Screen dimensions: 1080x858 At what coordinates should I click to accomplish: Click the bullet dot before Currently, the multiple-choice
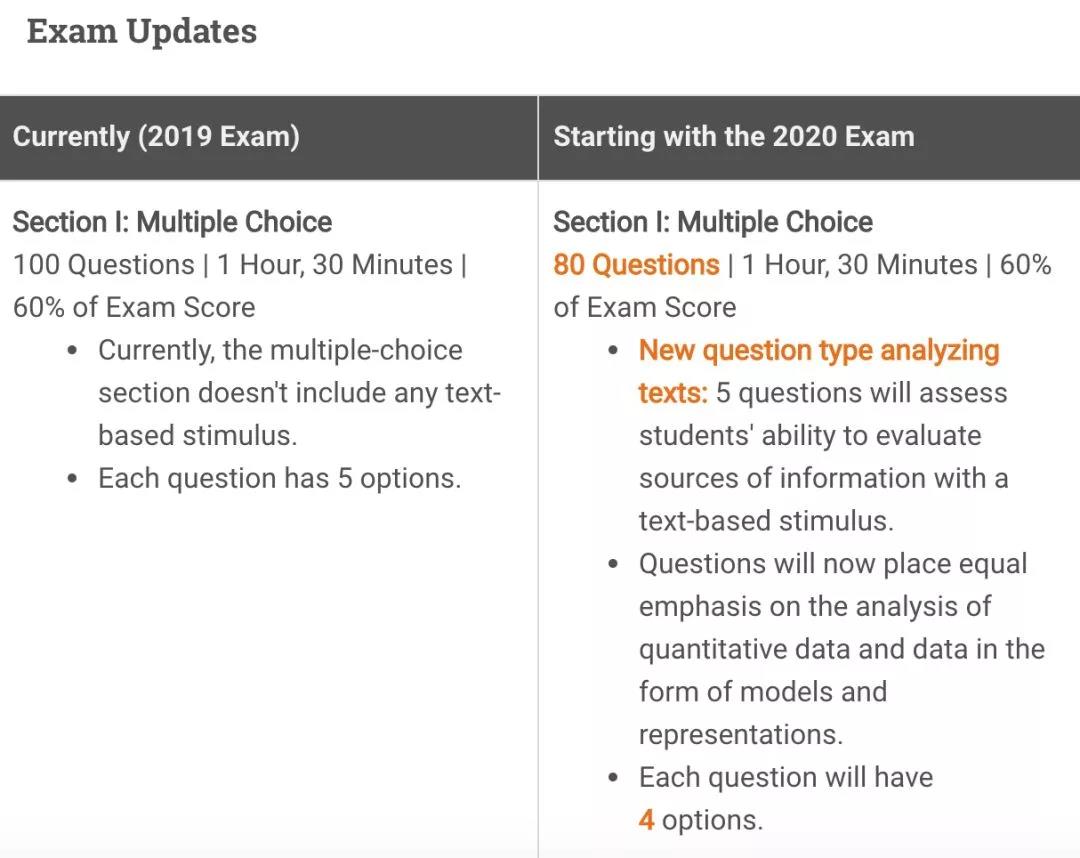pos(72,350)
